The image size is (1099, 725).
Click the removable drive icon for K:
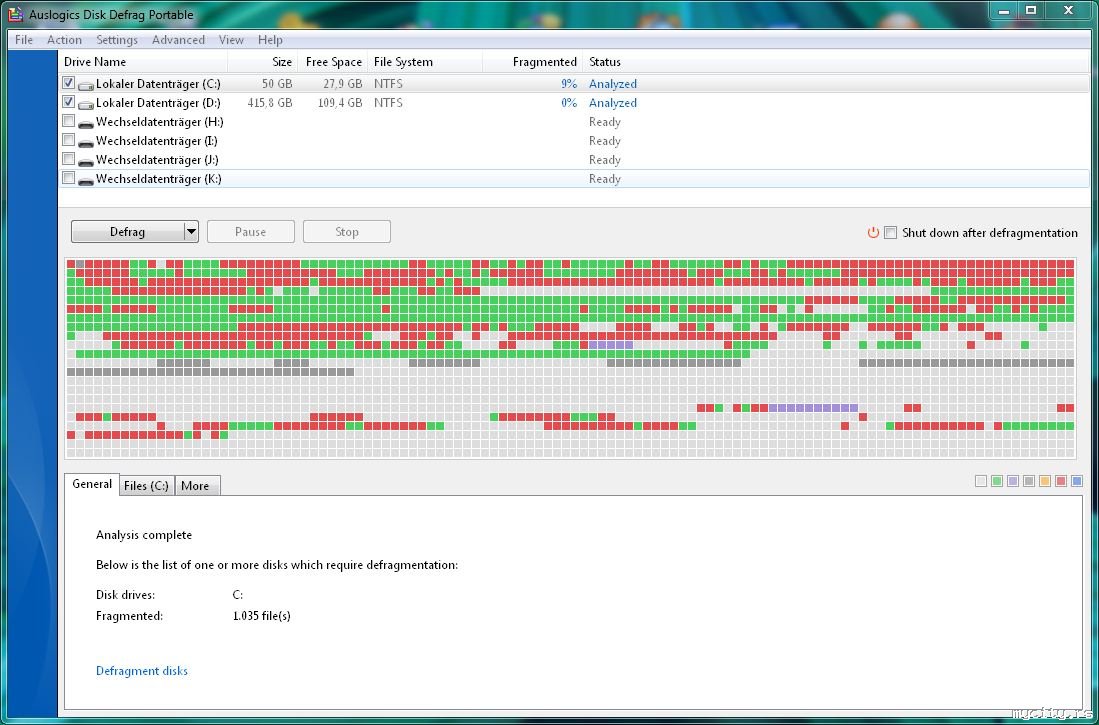(86, 180)
